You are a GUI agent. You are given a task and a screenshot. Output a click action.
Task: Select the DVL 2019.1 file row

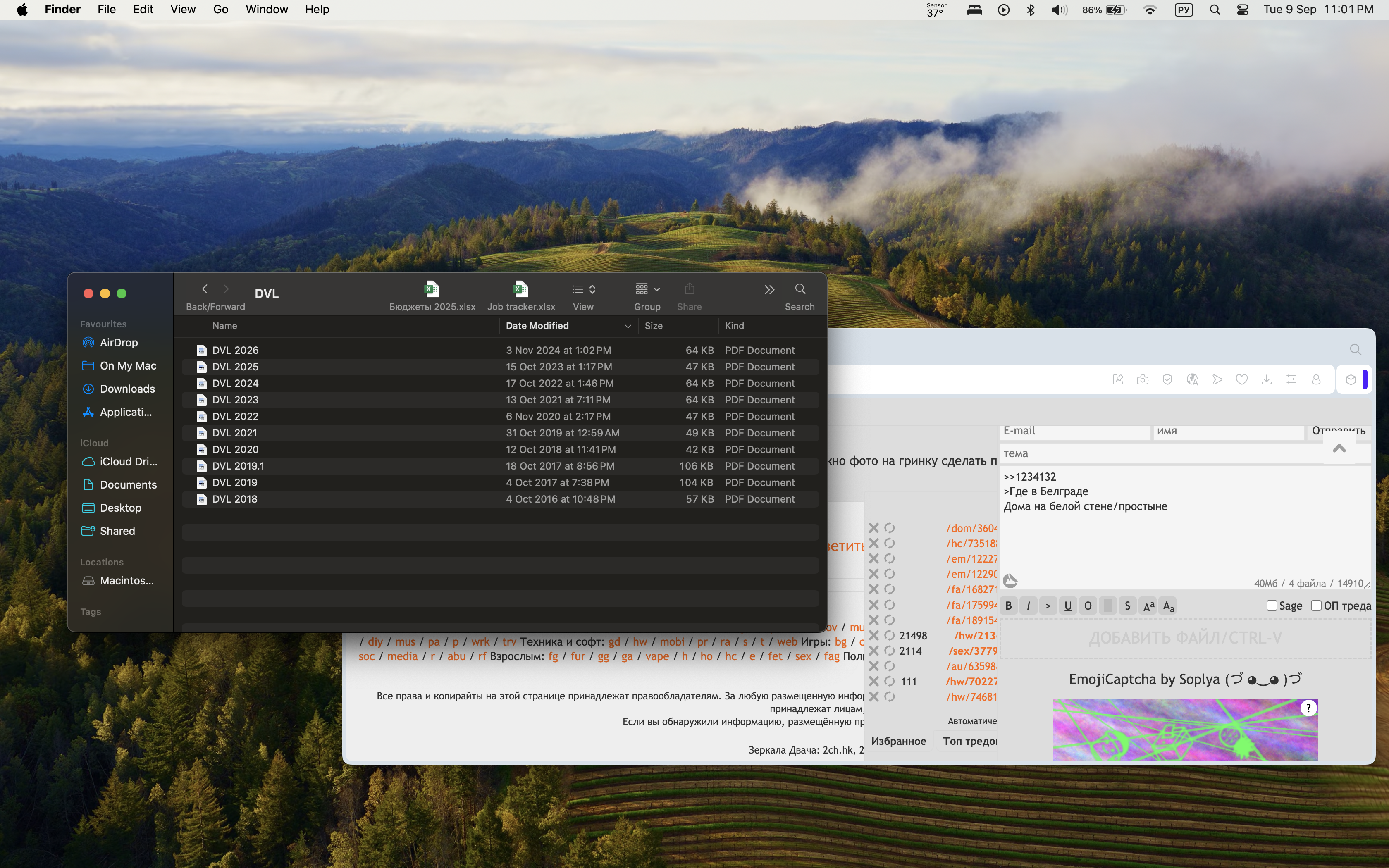click(500, 466)
